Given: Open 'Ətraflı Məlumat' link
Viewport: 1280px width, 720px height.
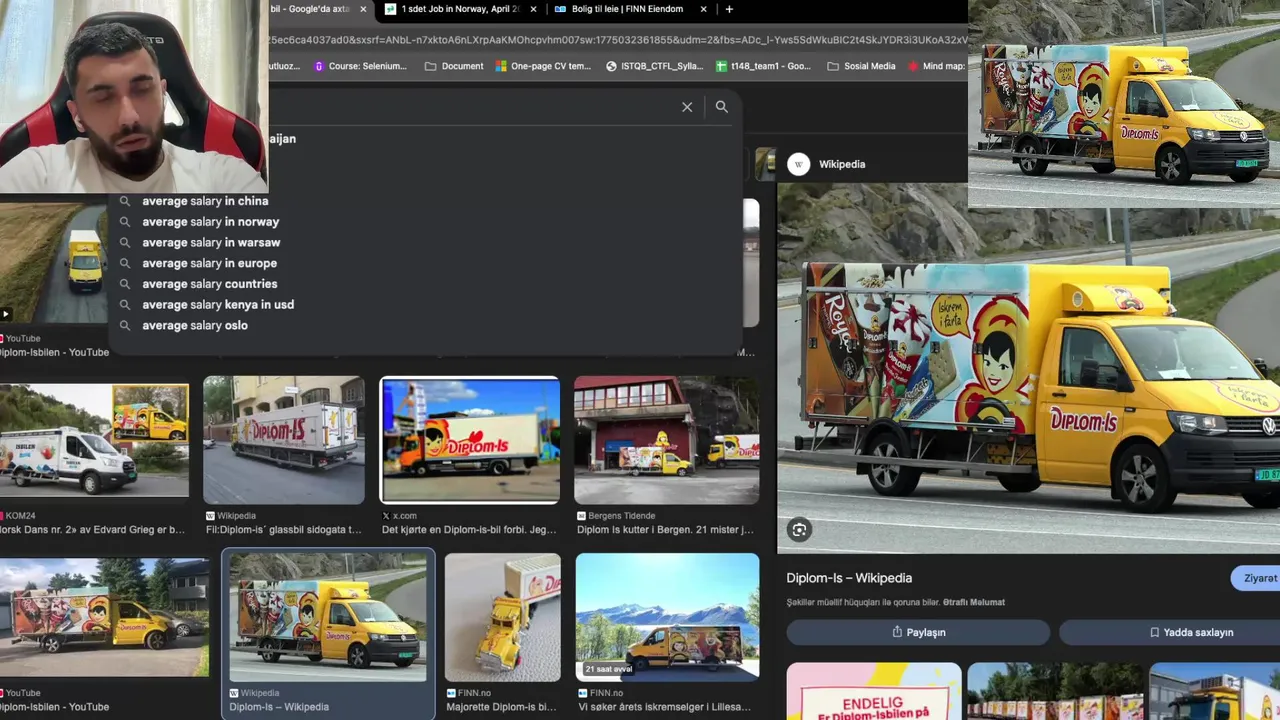Looking at the screenshot, I should click(x=974, y=602).
